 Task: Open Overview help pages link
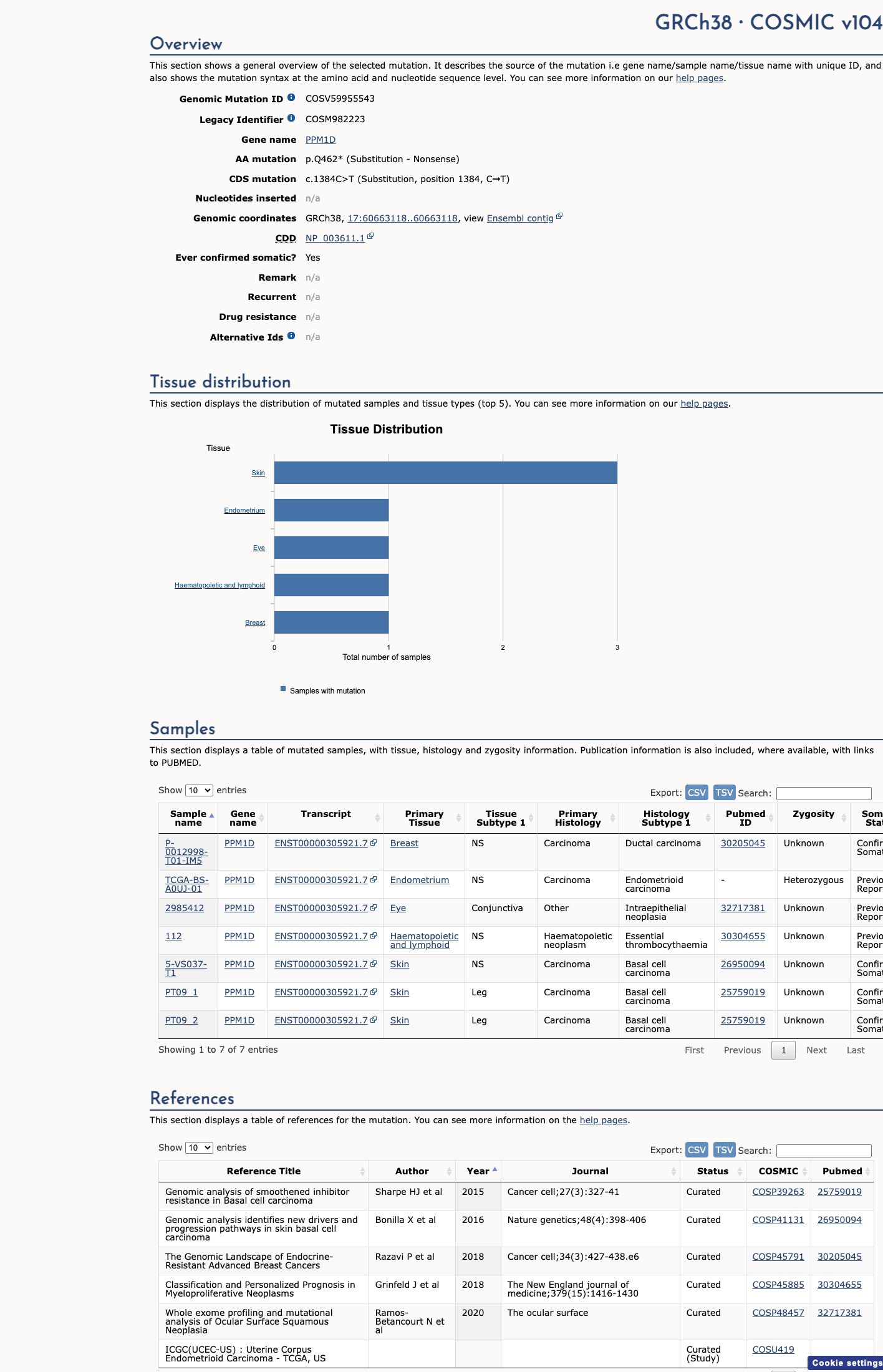[700, 78]
